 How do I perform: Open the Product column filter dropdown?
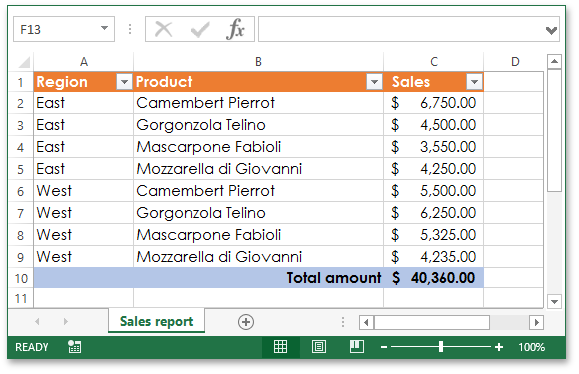[x=374, y=82]
